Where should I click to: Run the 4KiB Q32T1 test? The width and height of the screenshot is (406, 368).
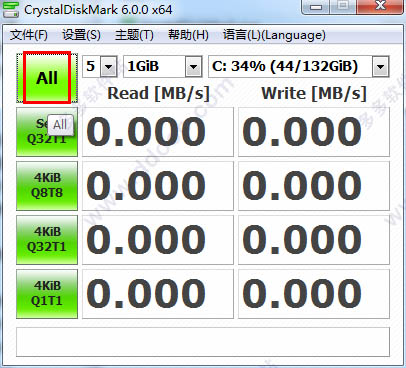pos(47,240)
